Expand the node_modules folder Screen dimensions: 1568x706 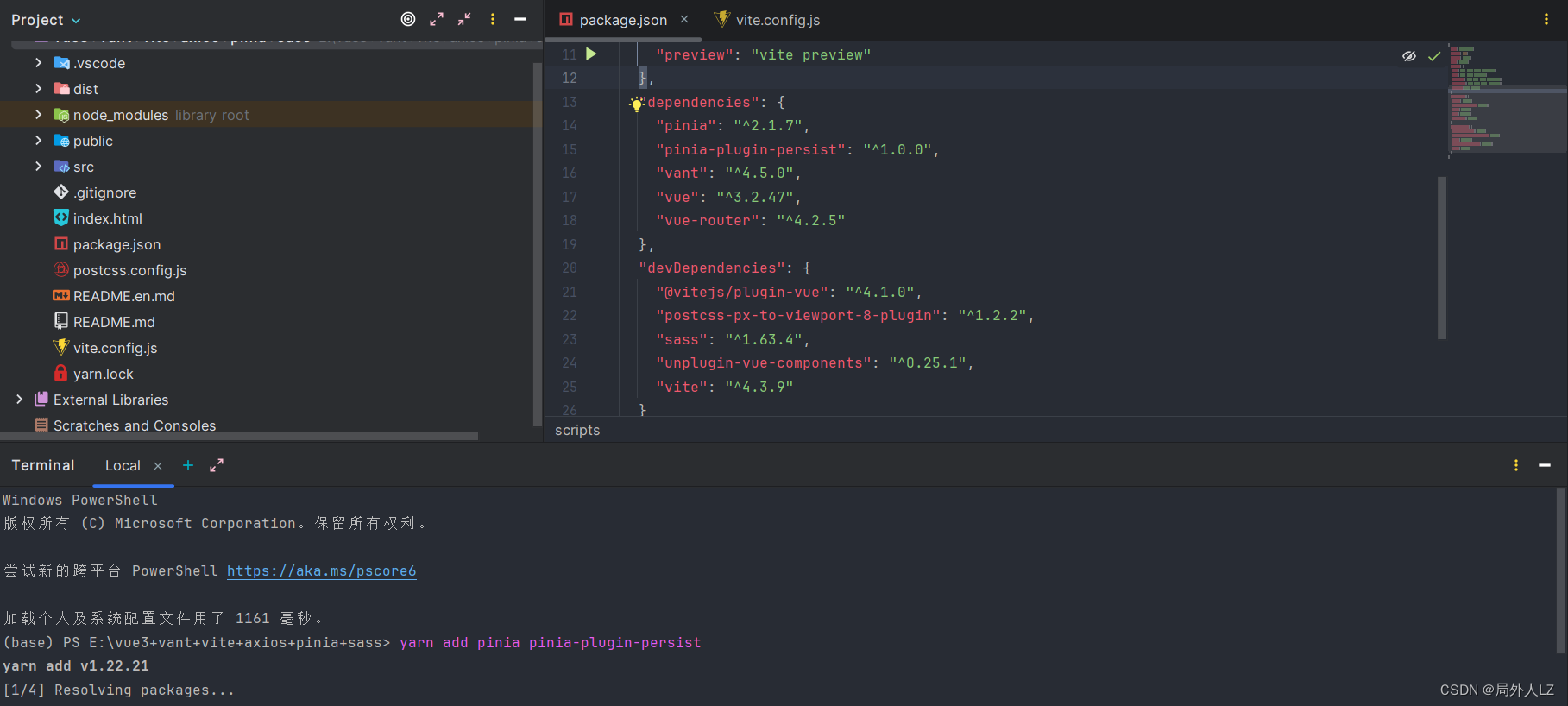(38, 115)
